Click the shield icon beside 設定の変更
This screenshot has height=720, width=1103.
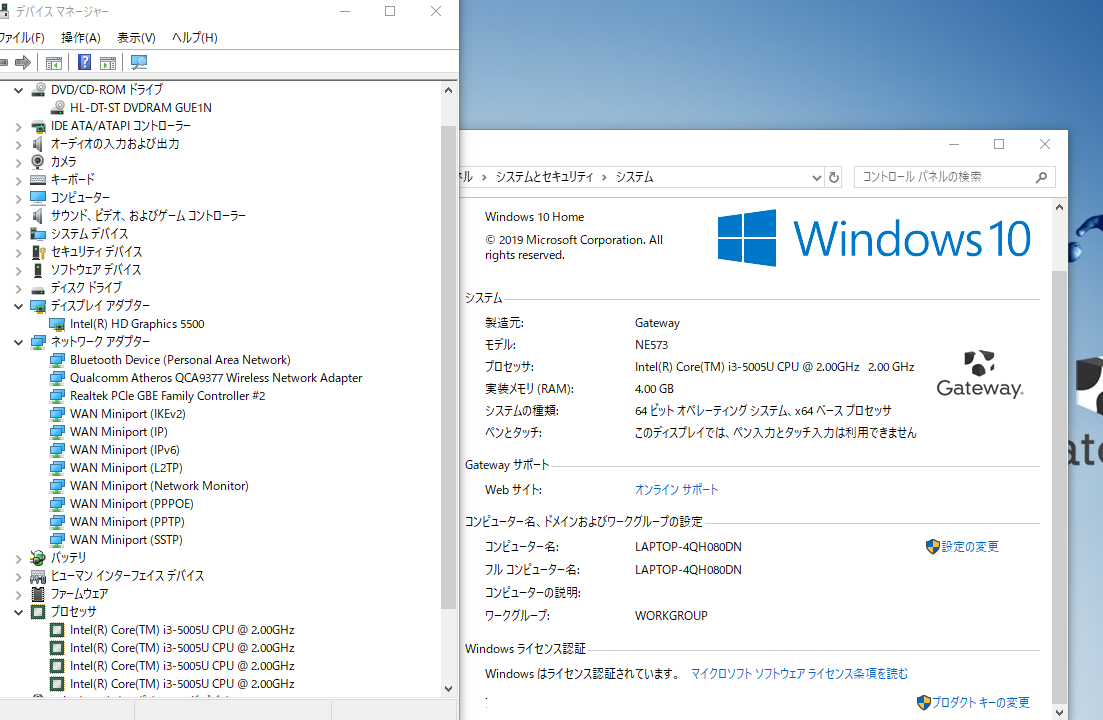click(933, 546)
